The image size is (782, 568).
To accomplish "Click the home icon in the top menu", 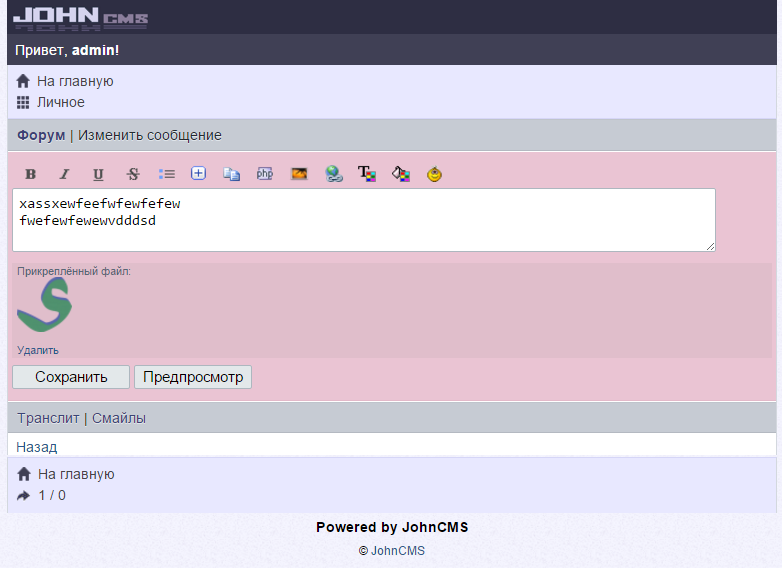I will pos(23,81).
